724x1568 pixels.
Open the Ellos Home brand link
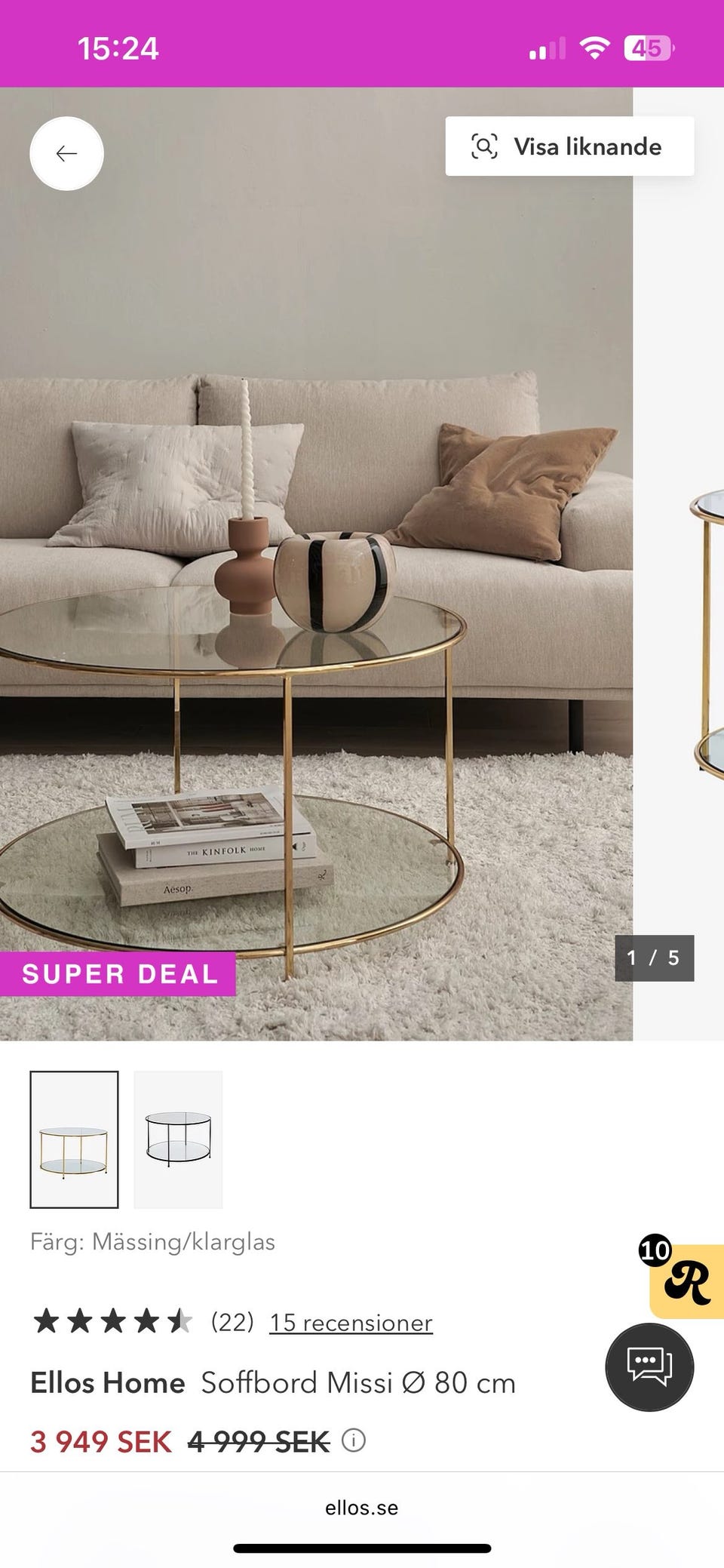click(x=108, y=1383)
